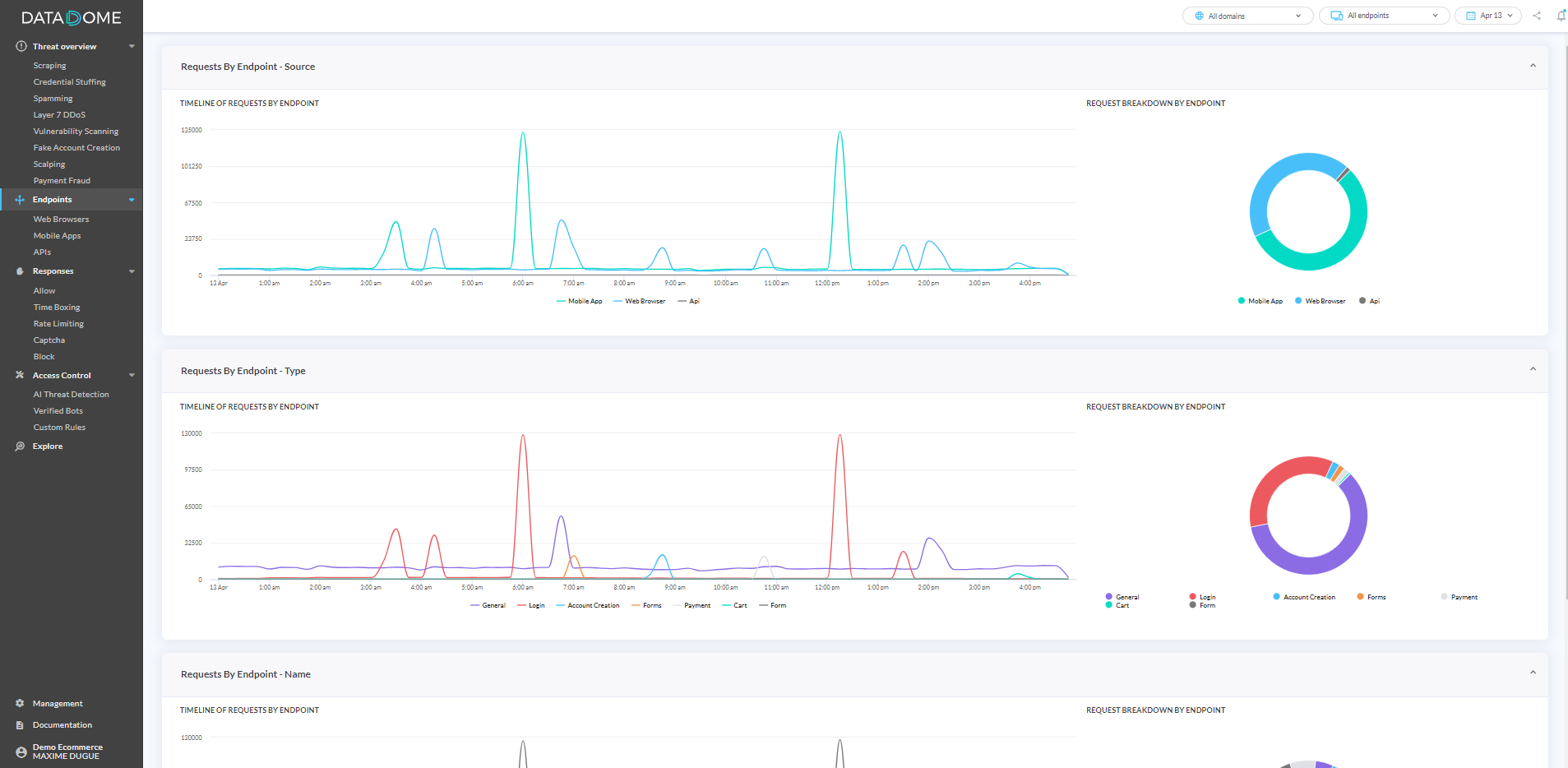Click the Explore search icon

pos(20,446)
